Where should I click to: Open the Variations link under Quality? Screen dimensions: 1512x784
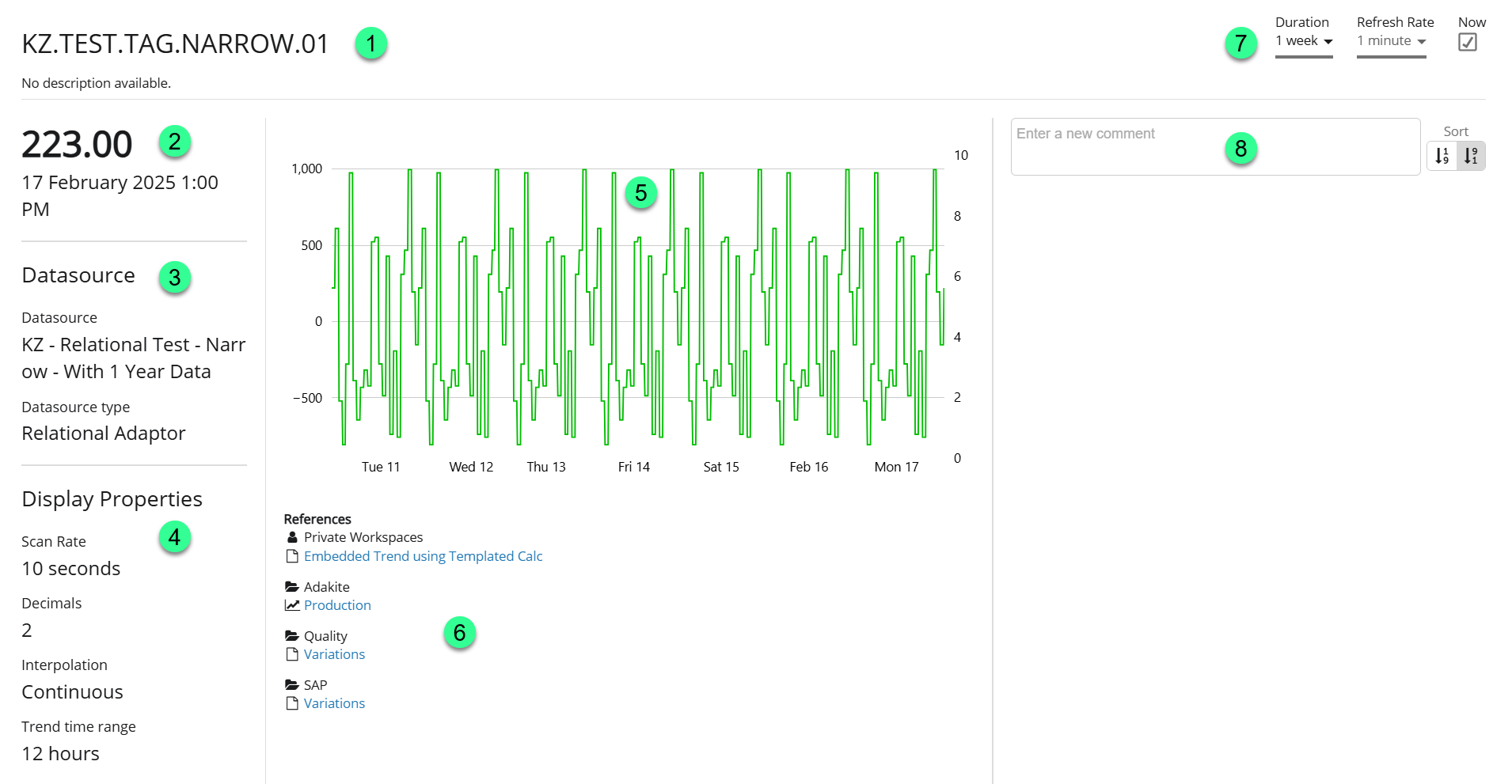pyautogui.click(x=334, y=654)
